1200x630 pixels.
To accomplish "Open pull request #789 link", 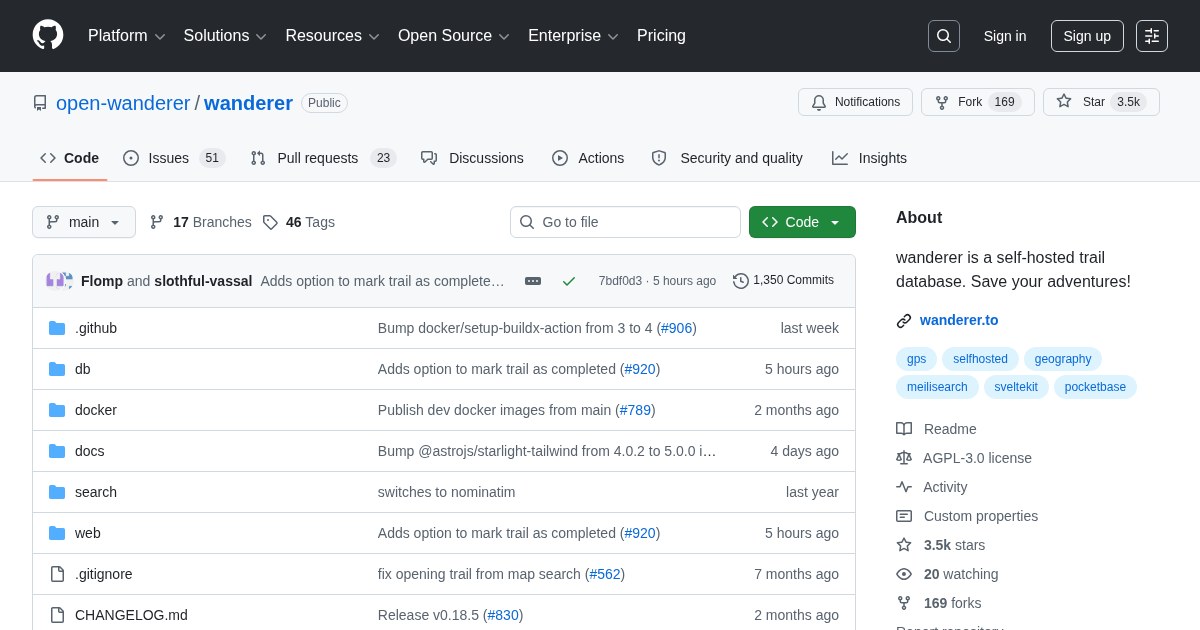I will click(x=636, y=410).
